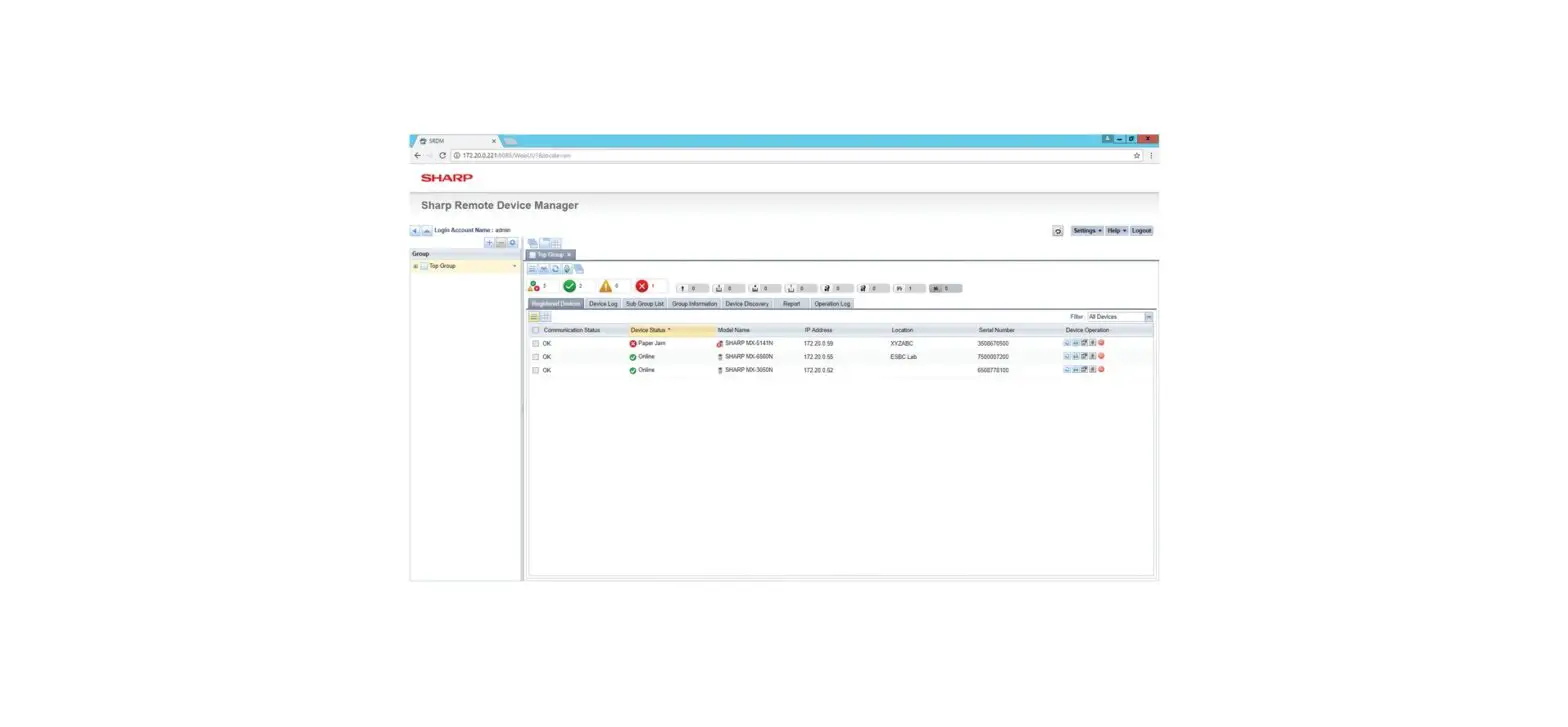Screen dimensions: 1568x727
Task: Sort by Serial Number column header
Action: [x=996, y=330]
